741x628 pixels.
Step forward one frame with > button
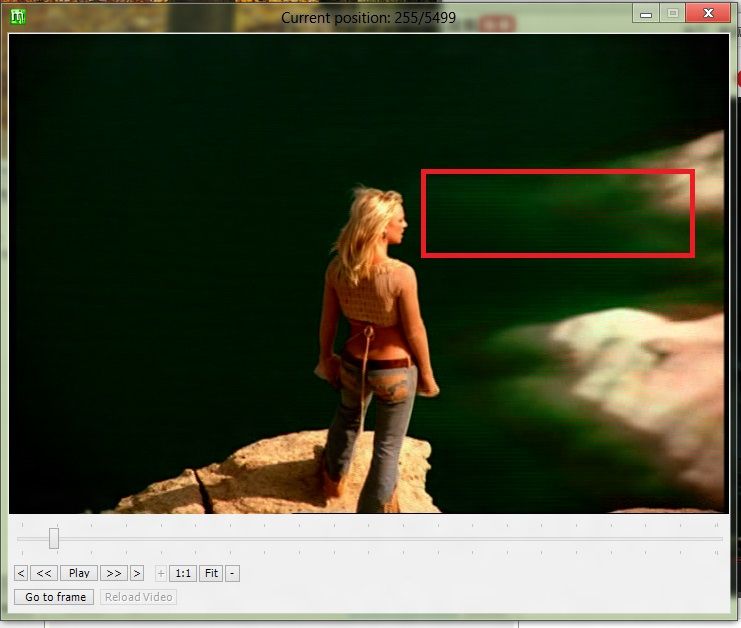pyautogui.click(x=136, y=573)
